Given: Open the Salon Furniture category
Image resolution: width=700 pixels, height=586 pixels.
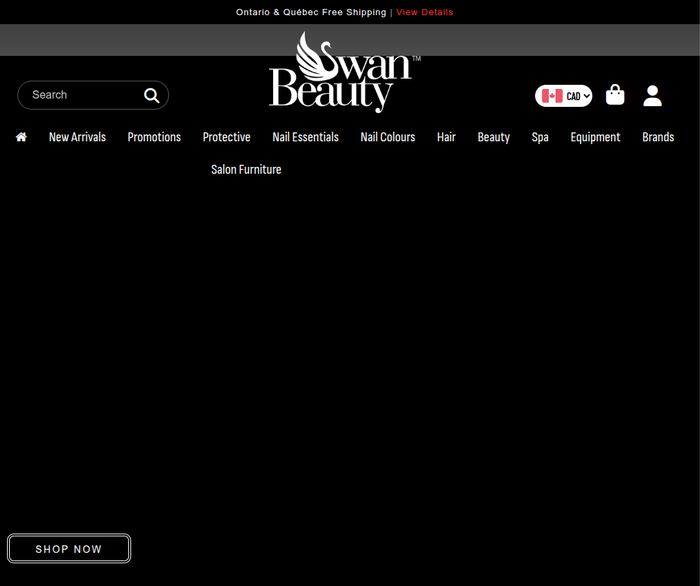Looking at the screenshot, I should [x=246, y=170].
